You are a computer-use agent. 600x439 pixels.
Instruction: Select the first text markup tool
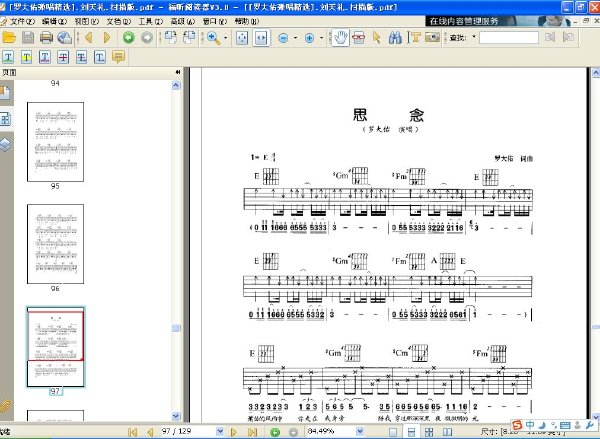click(x=8, y=57)
